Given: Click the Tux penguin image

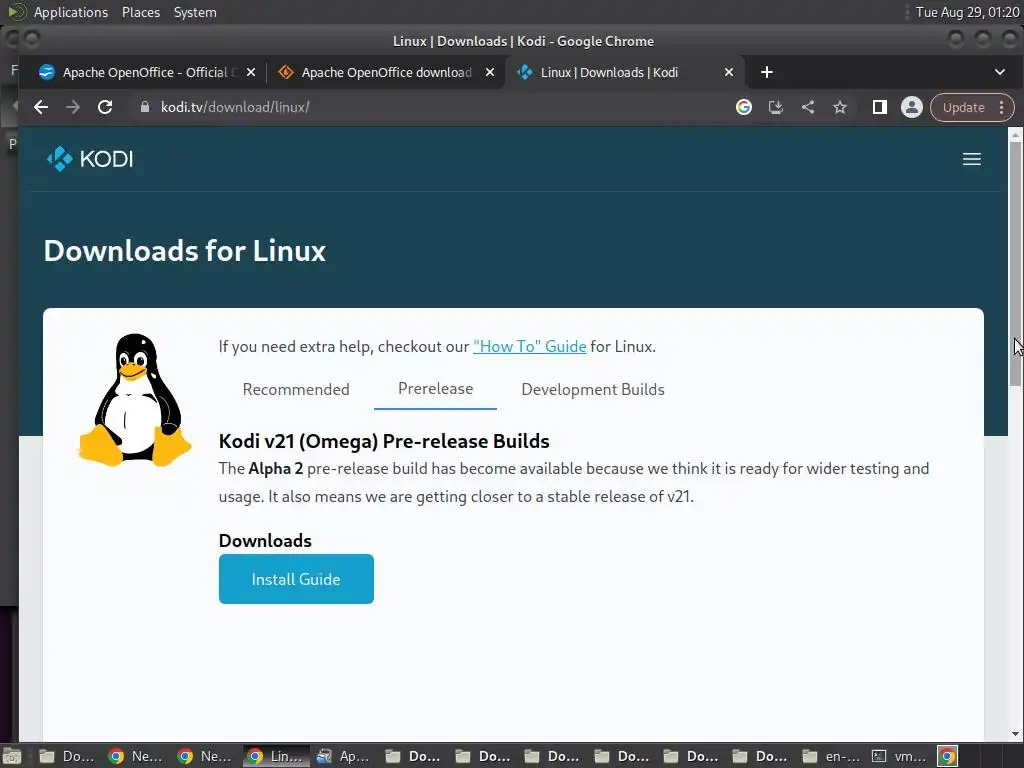Looking at the screenshot, I should click(135, 400).
